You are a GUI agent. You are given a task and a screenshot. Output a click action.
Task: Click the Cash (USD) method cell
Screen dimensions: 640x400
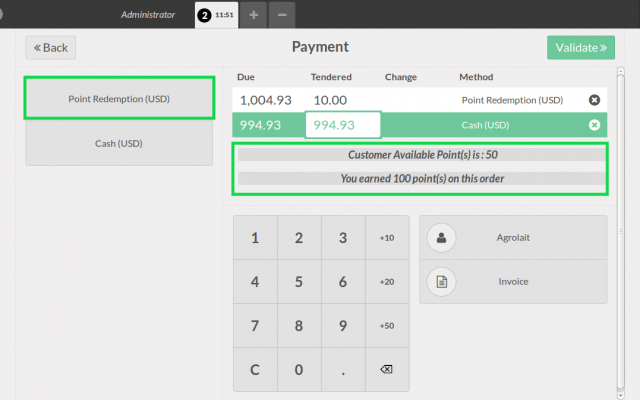485,125
